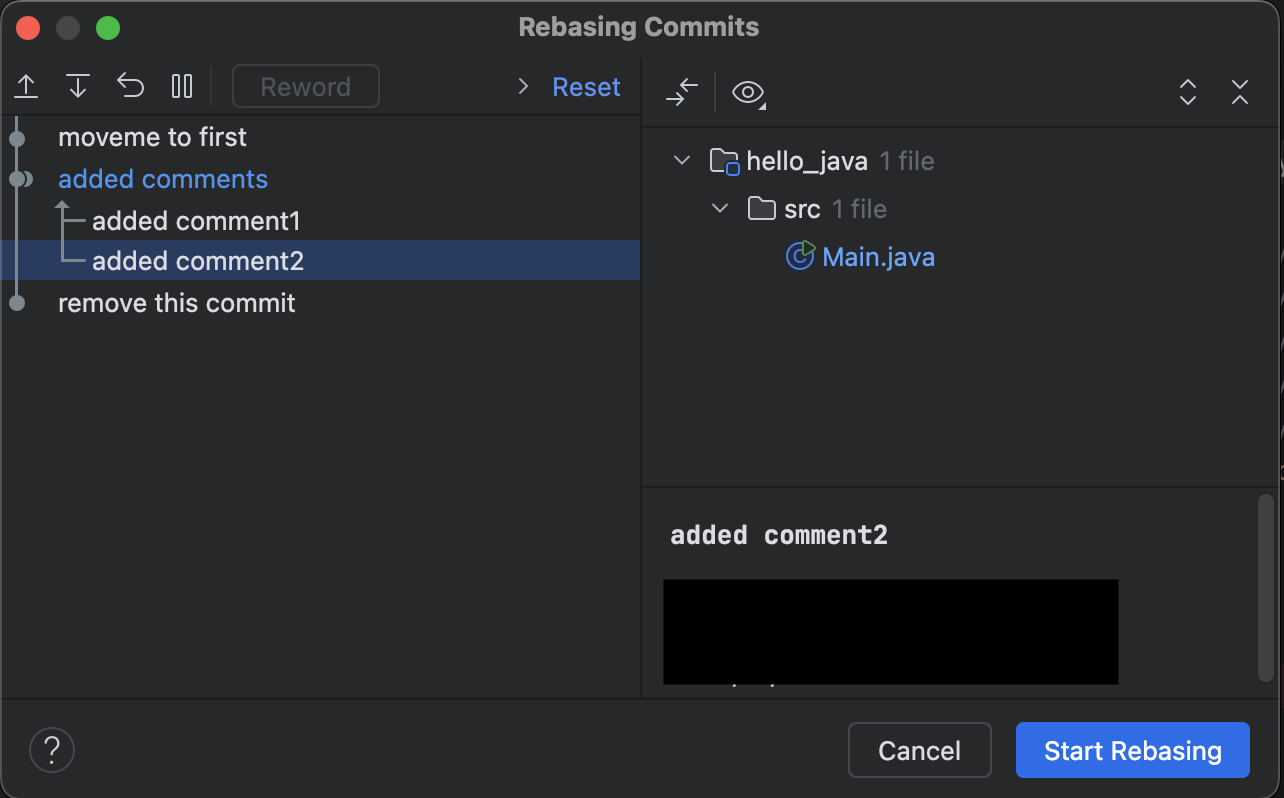Click the undo arrow icon in the toolbar
The width and height of the screenshot is (1284, 798).
click(131, 86)
